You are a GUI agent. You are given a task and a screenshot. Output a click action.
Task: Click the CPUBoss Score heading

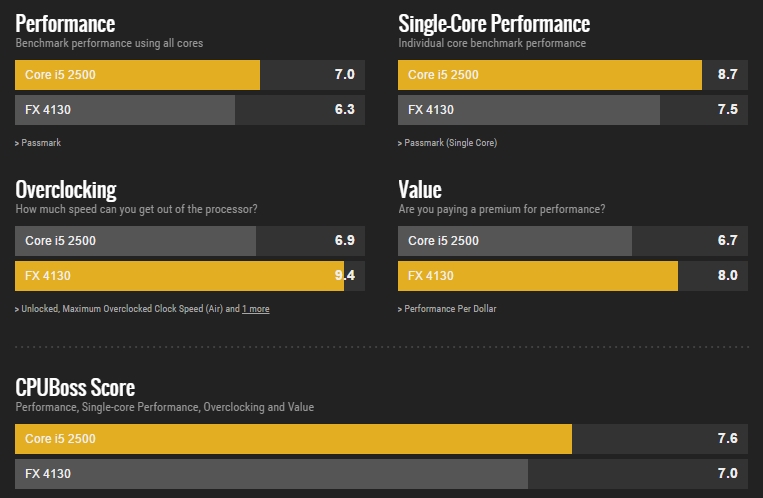[x=75, y=387]
